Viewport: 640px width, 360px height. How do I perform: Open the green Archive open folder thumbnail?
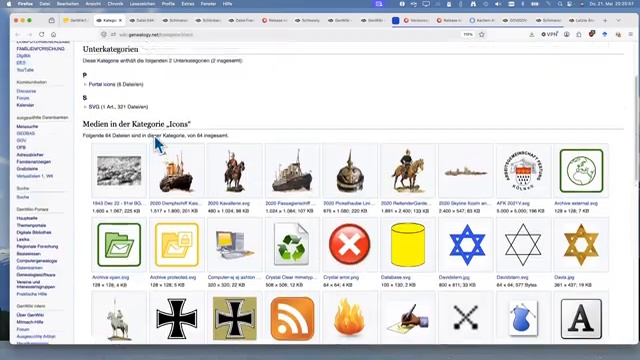coord(119,244)
